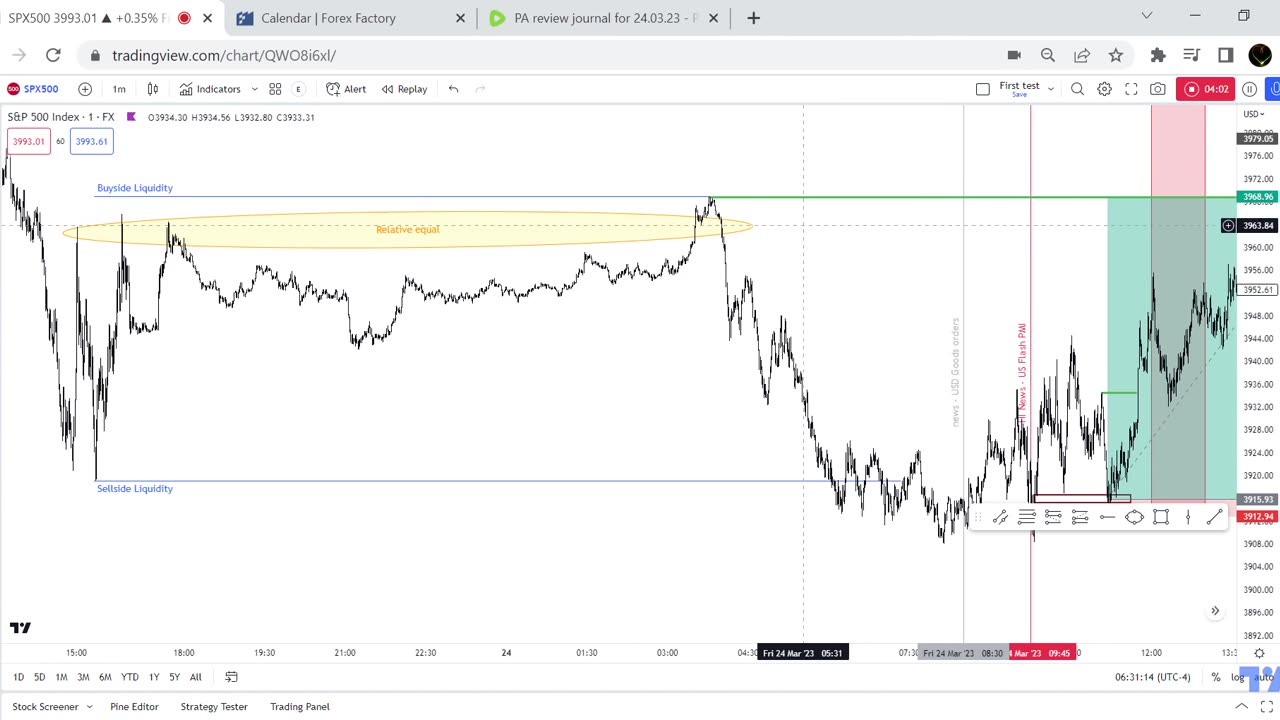Click the red 3993.01 sell button
1280x720 pixels.
28,141
